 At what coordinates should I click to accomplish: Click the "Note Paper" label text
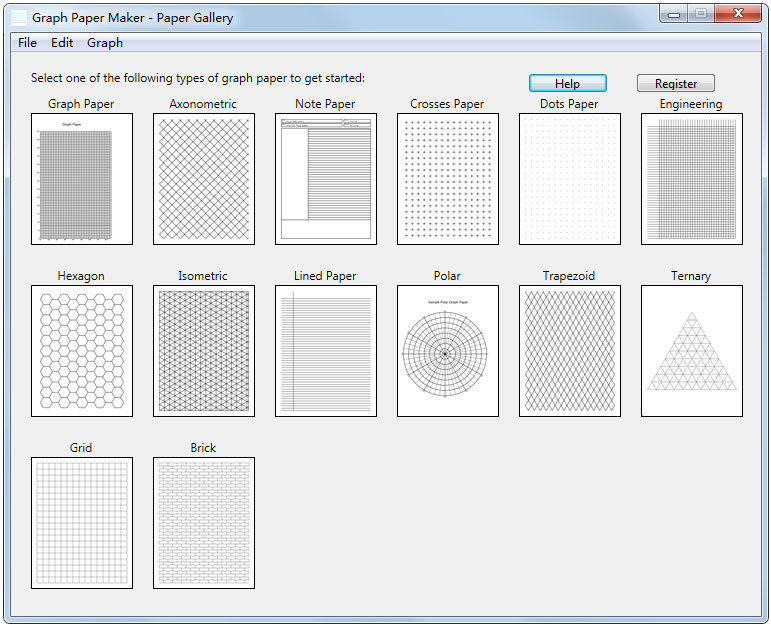(x=325, y=104)
